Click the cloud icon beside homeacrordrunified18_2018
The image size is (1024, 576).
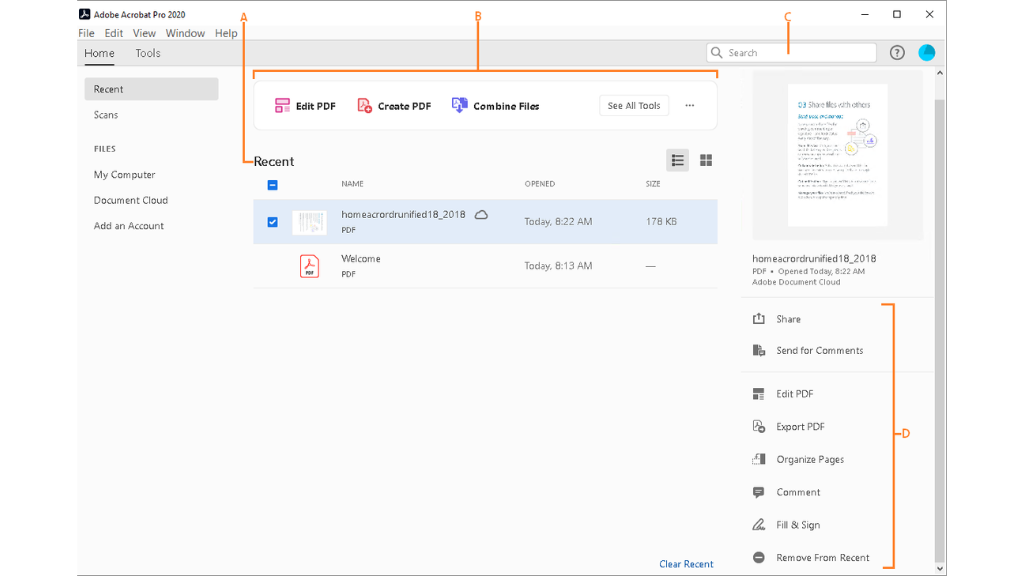[481, 215]
